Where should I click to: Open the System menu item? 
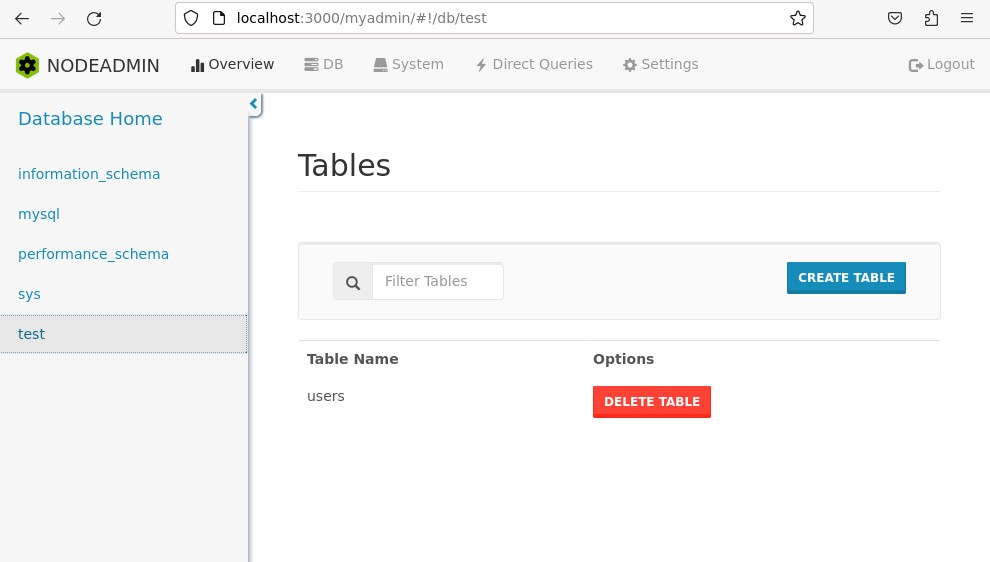coord(408,64)
